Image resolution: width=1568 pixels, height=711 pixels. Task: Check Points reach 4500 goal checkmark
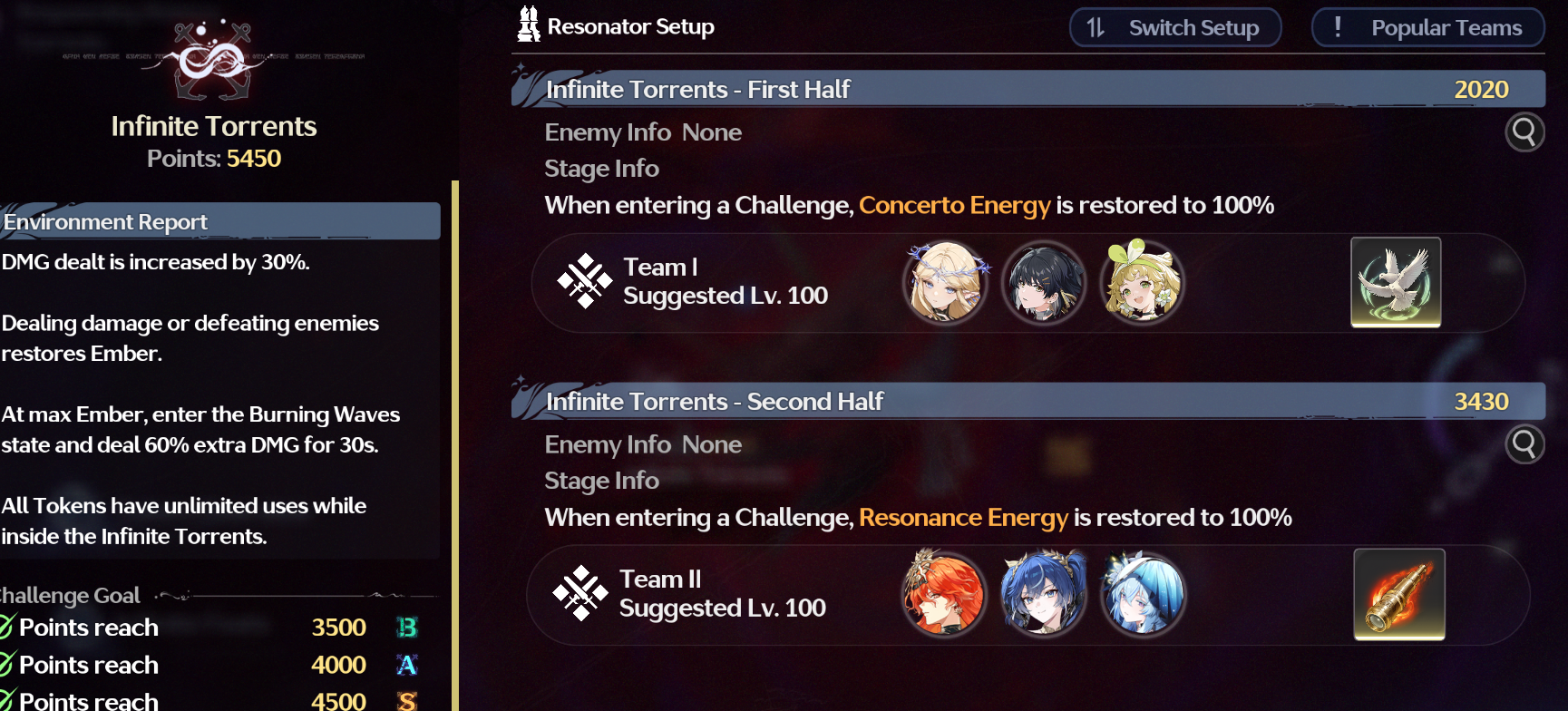click(5, 700)
